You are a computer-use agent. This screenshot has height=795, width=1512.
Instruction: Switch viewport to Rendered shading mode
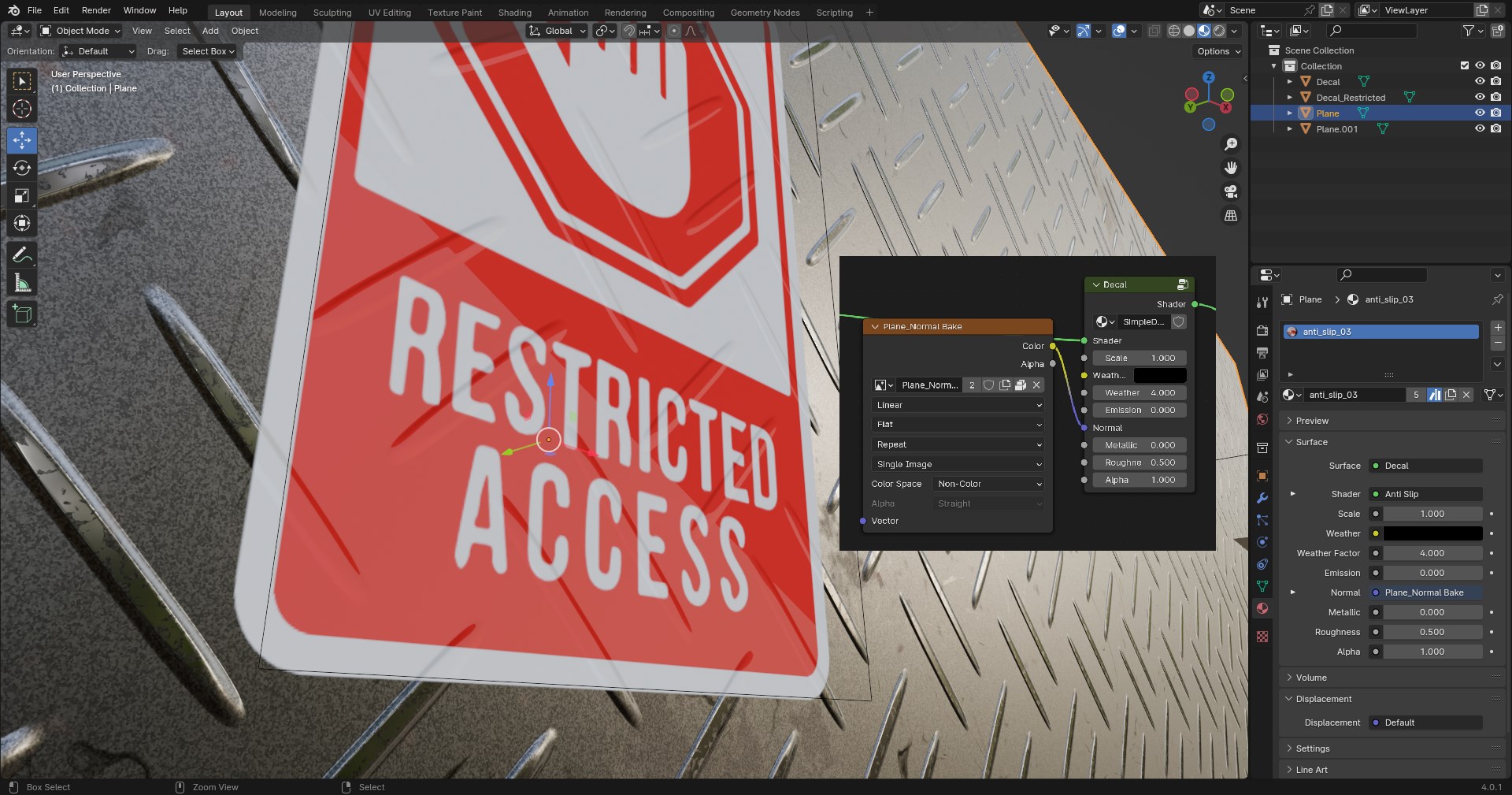1220,31
